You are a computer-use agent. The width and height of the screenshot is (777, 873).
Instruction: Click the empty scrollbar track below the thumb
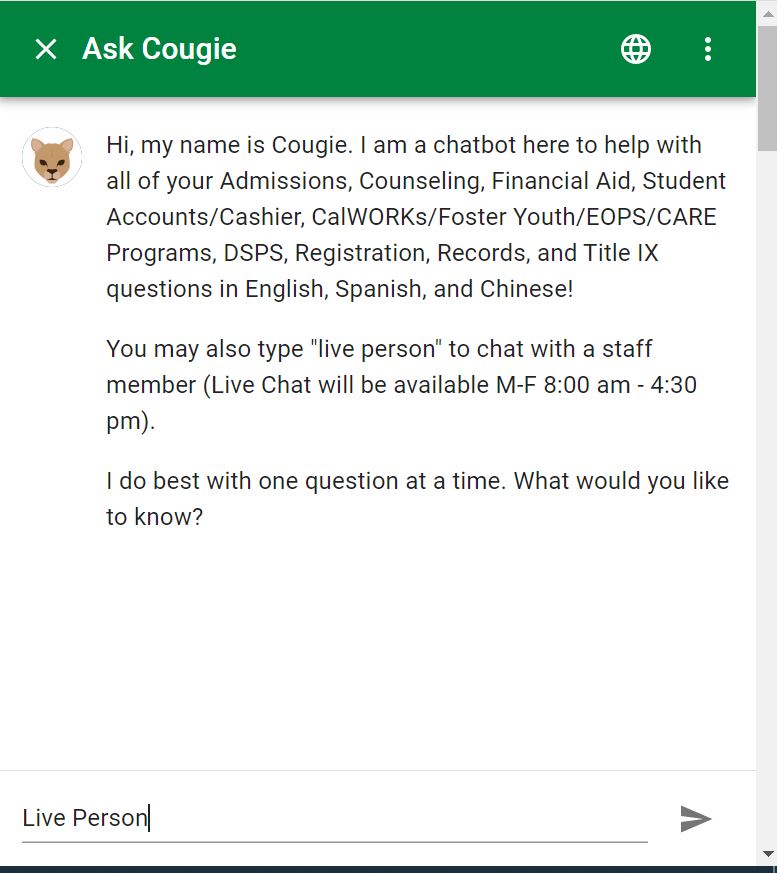pyautogui.click(x=767, y=500)
